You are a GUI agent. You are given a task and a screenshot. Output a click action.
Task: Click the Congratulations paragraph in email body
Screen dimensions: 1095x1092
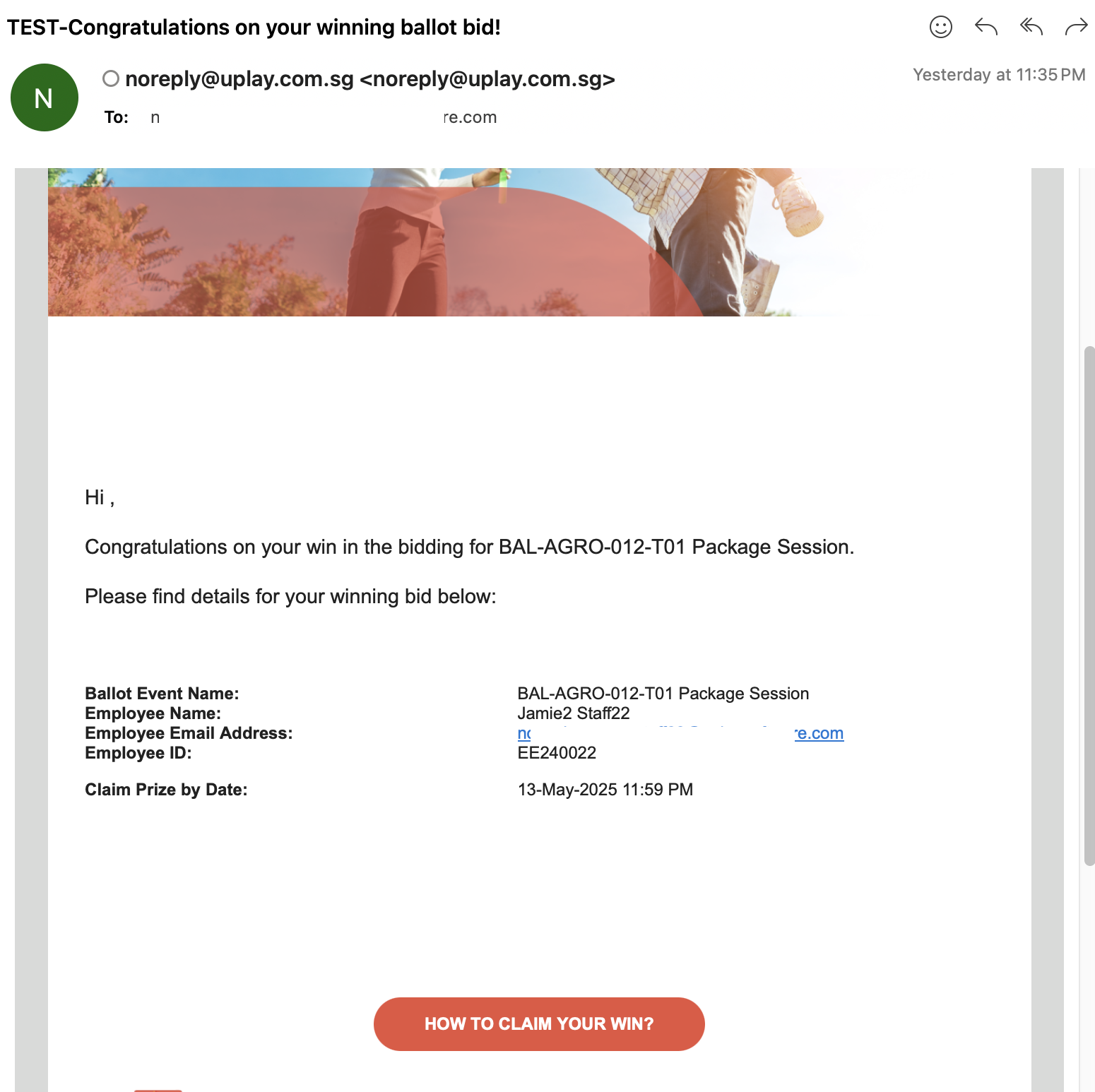coord(469,547)
